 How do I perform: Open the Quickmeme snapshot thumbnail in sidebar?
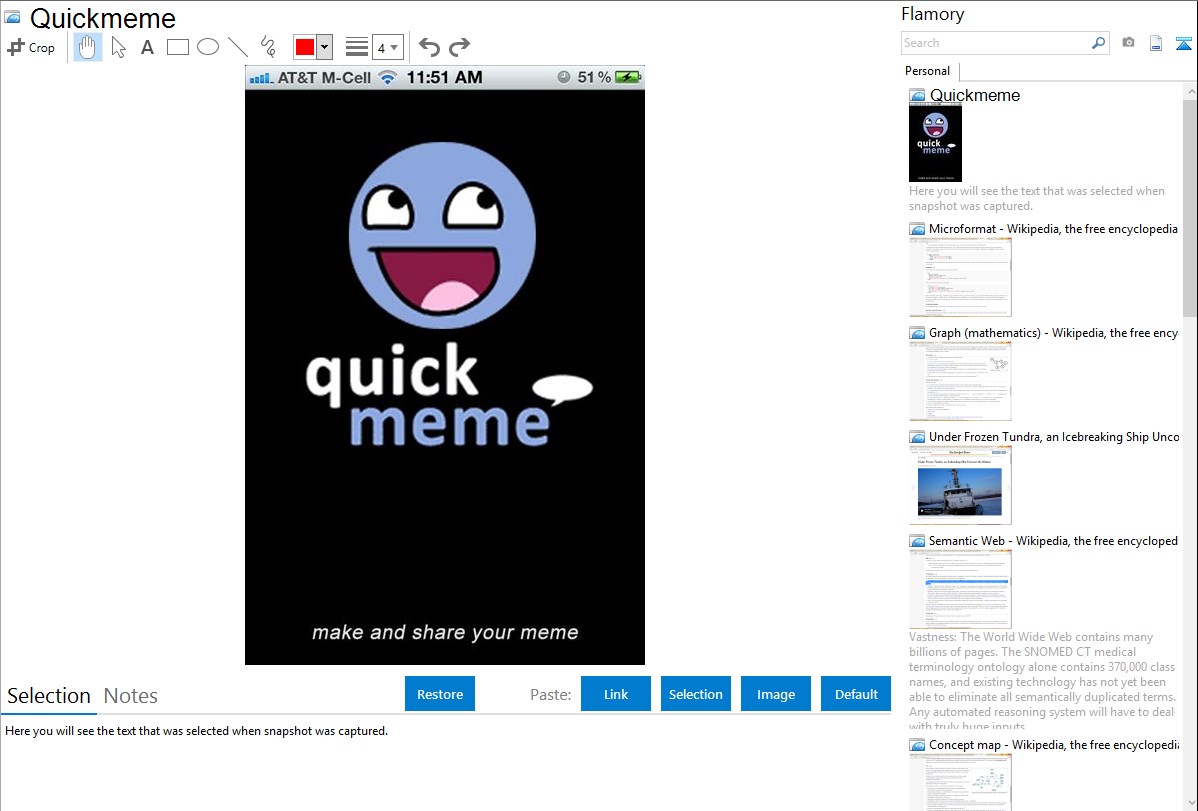coord(935,142)
